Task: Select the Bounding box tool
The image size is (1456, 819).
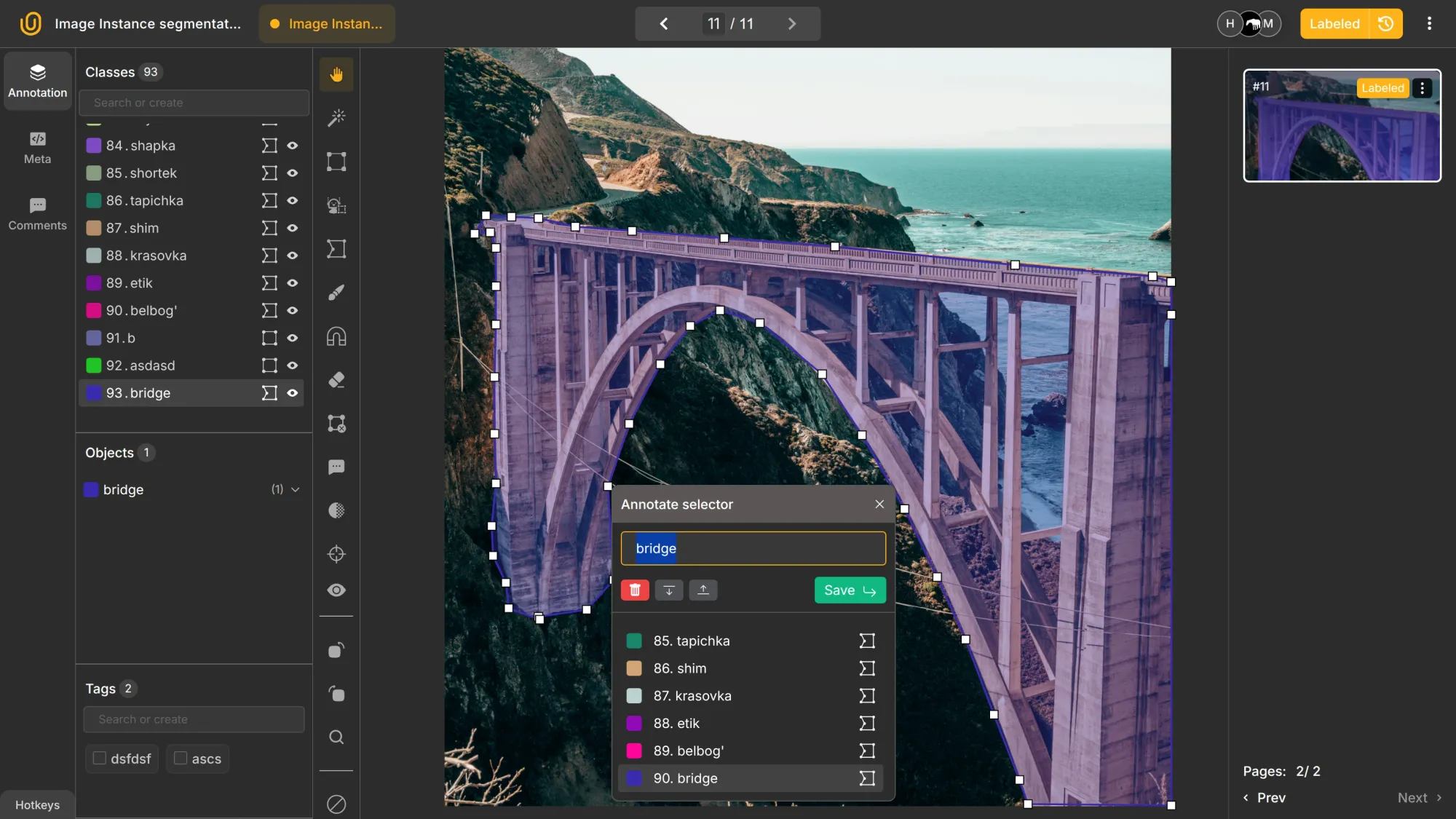Action: pyautogui.click(x=336, y=161)
